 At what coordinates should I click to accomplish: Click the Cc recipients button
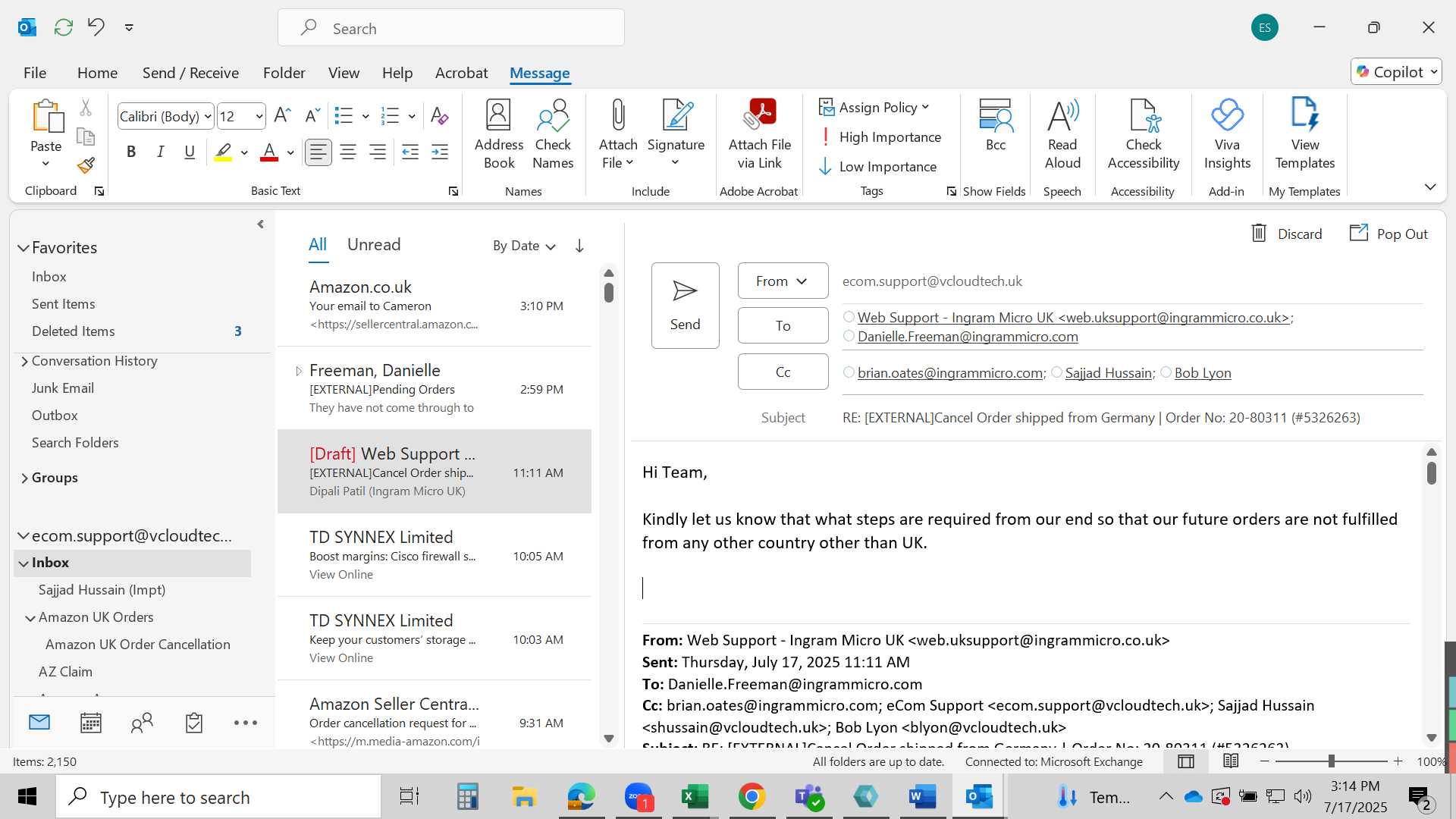click(783, 372)
